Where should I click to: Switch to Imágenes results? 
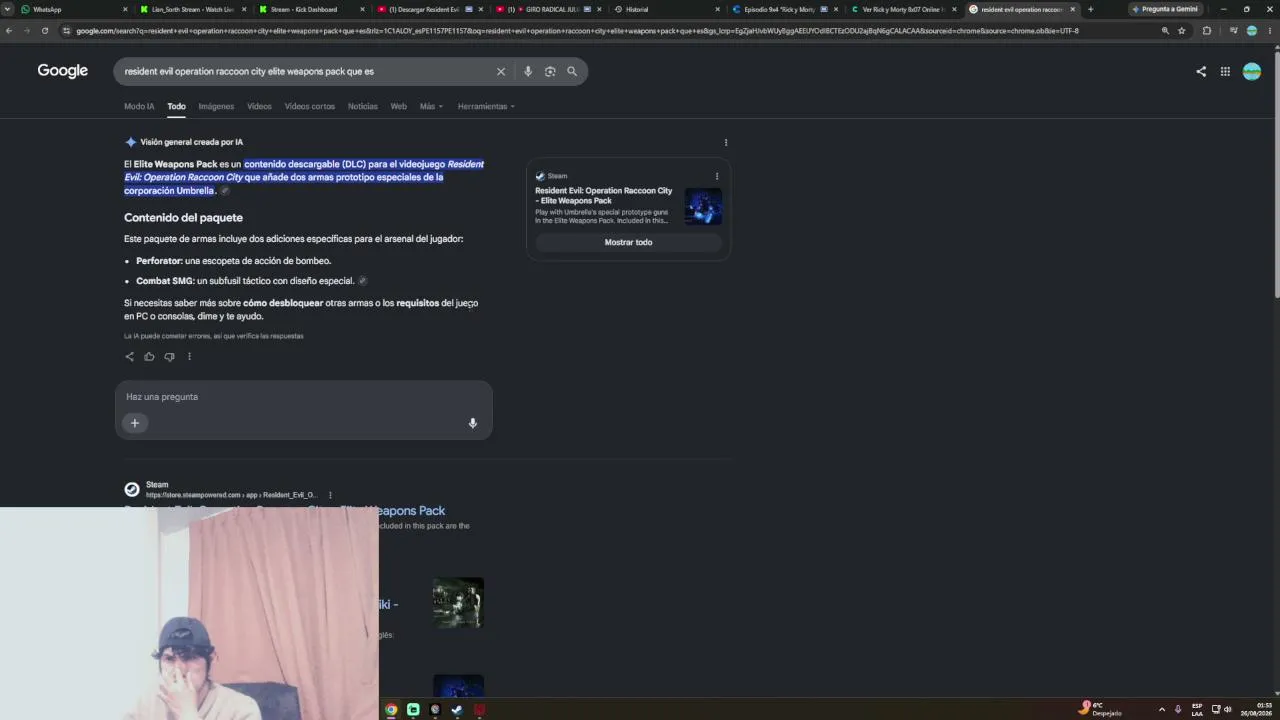click(x=216, y=106)
